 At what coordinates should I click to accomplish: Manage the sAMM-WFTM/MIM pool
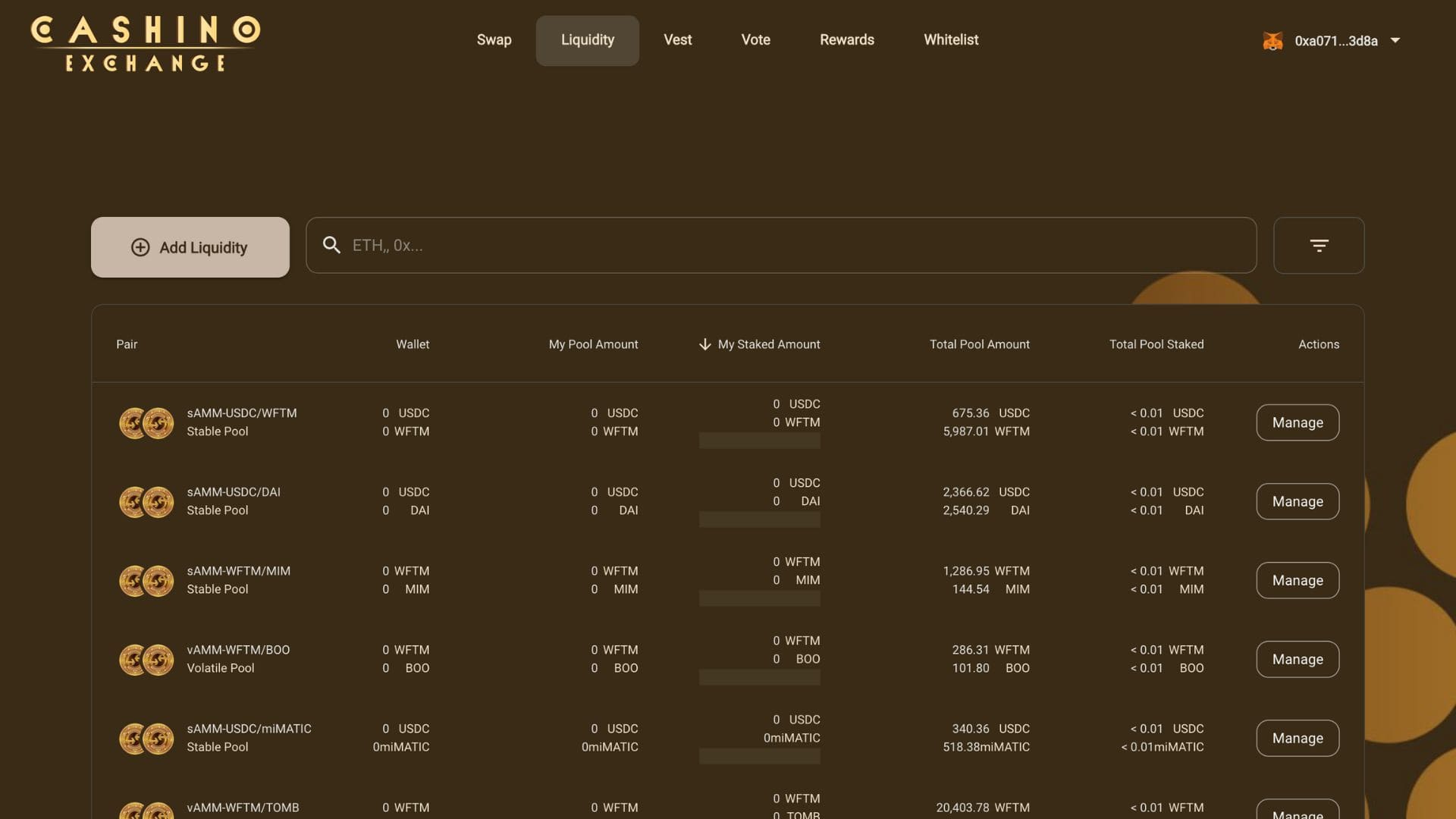pyautogui.click(x=1298, y=580)
